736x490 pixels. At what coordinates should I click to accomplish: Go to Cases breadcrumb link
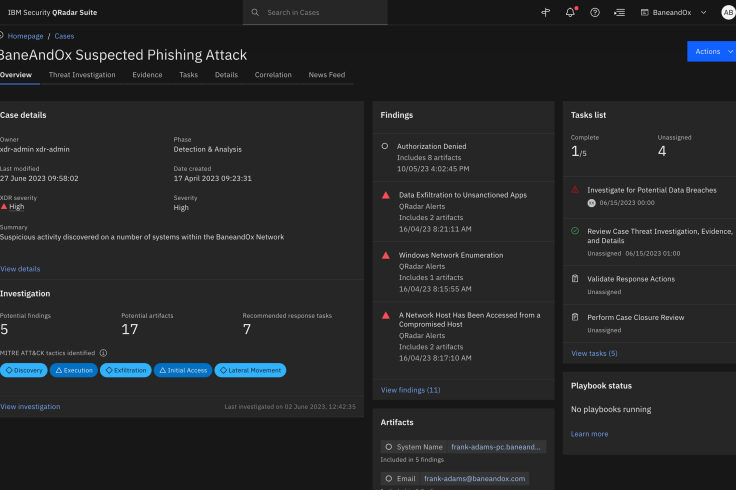pyautogui.click(x=64, y=36)
